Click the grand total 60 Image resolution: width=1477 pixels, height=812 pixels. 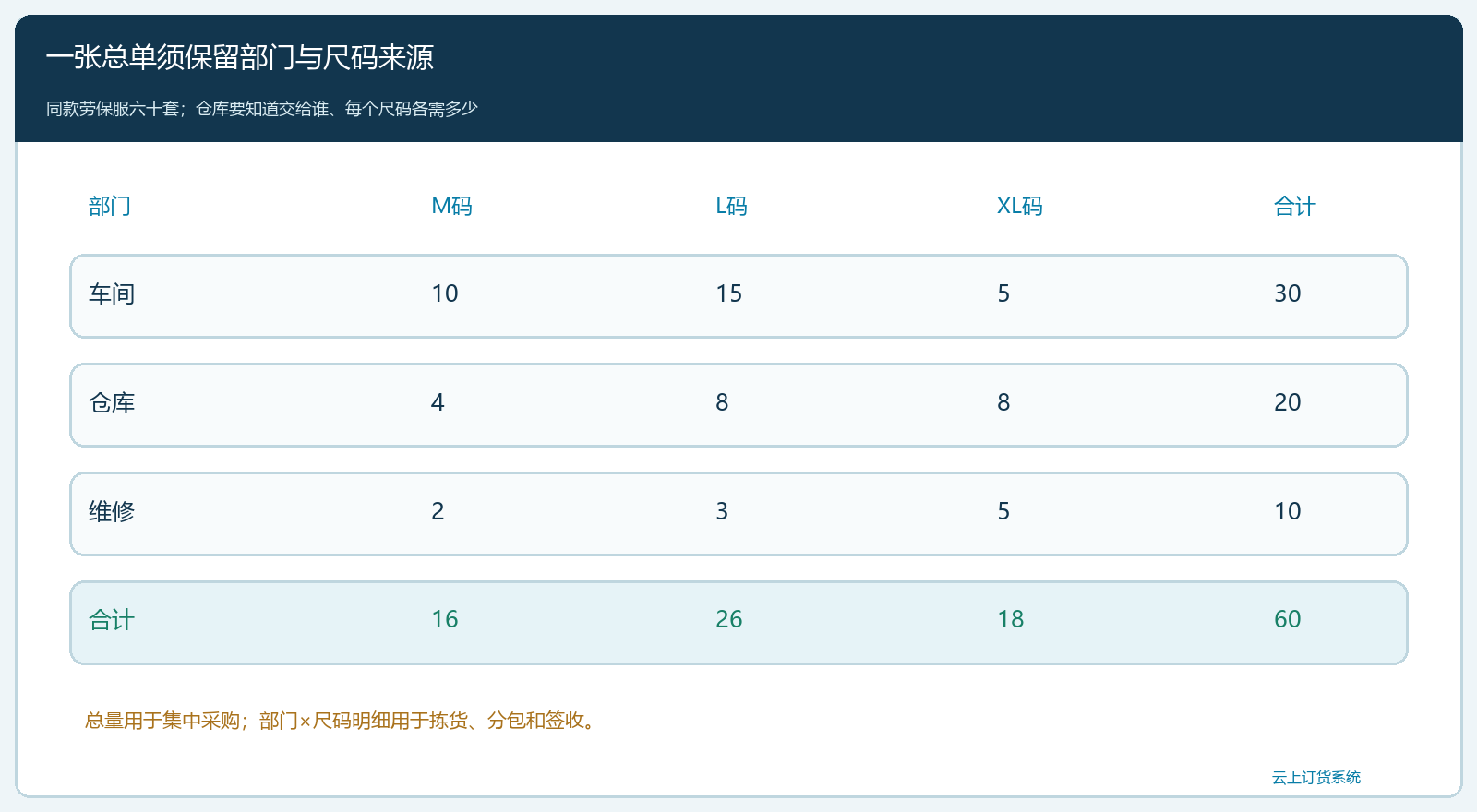tap(1287, 619)
